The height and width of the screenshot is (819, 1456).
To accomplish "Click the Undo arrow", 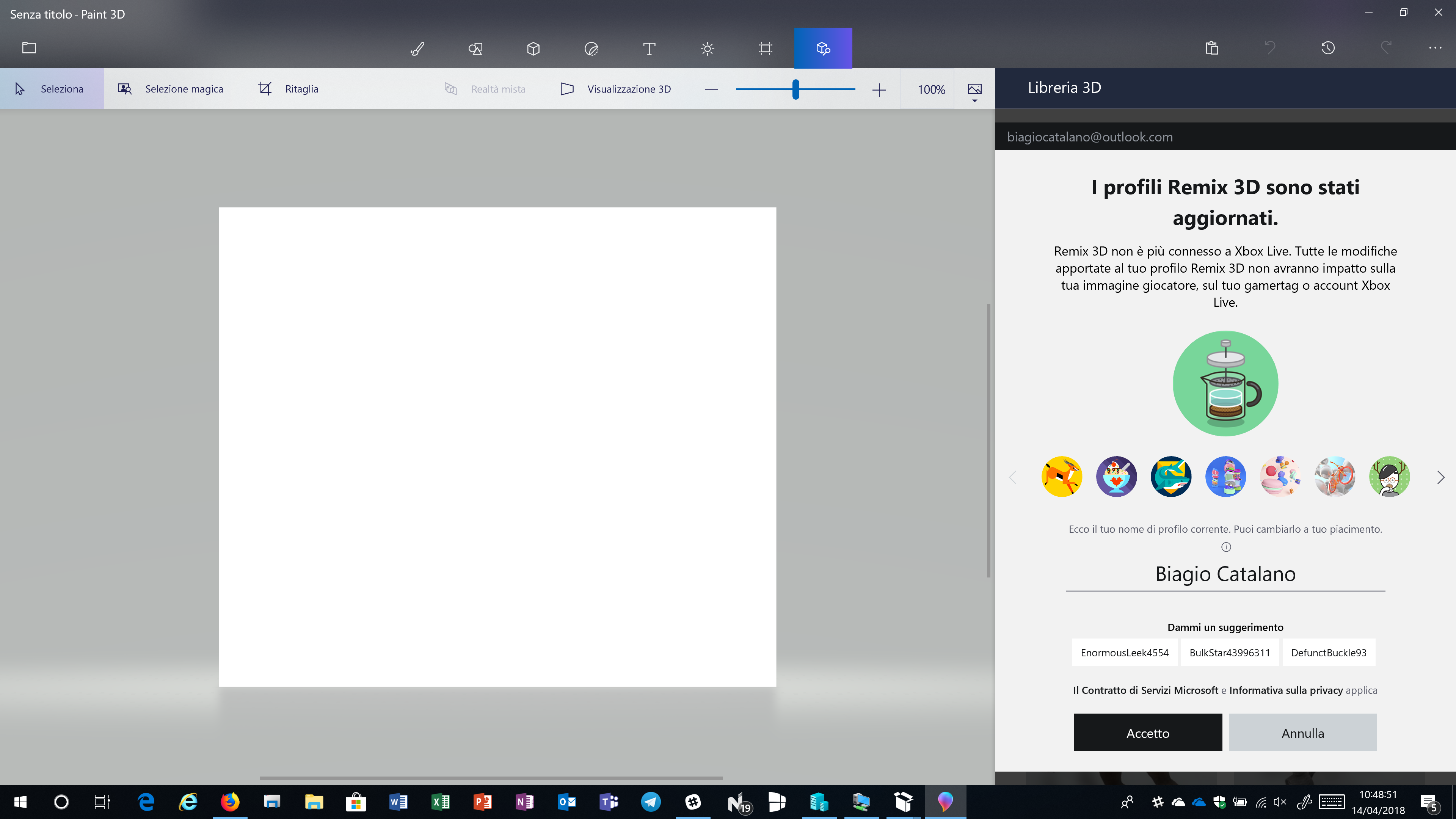I will tap(1269, 48).
